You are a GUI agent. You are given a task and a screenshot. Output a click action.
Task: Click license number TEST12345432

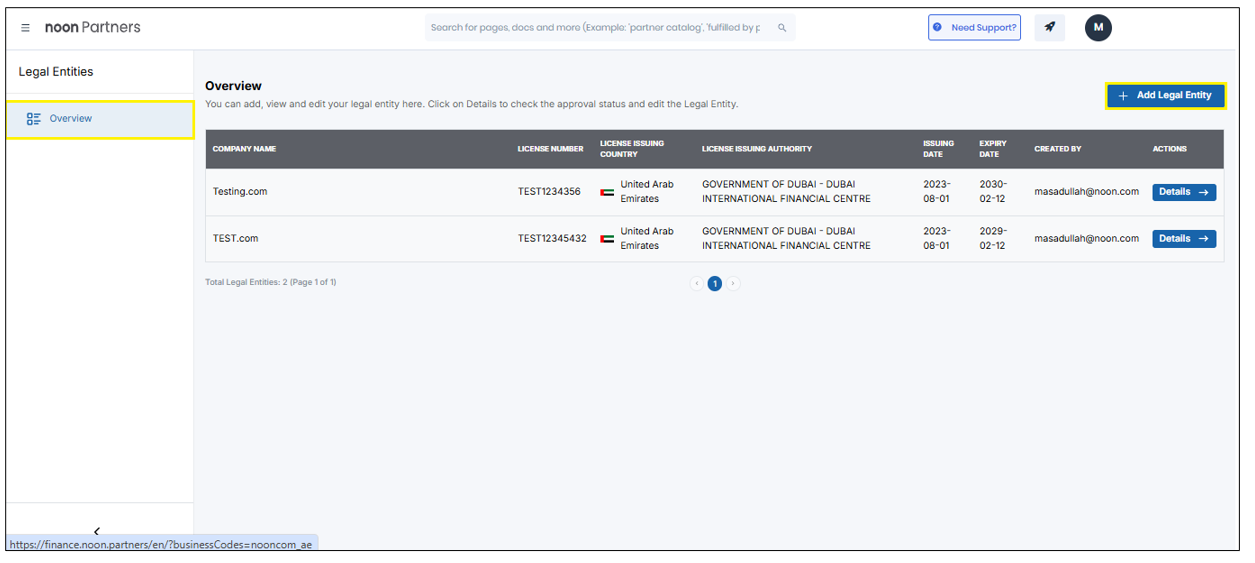(552, 239)
